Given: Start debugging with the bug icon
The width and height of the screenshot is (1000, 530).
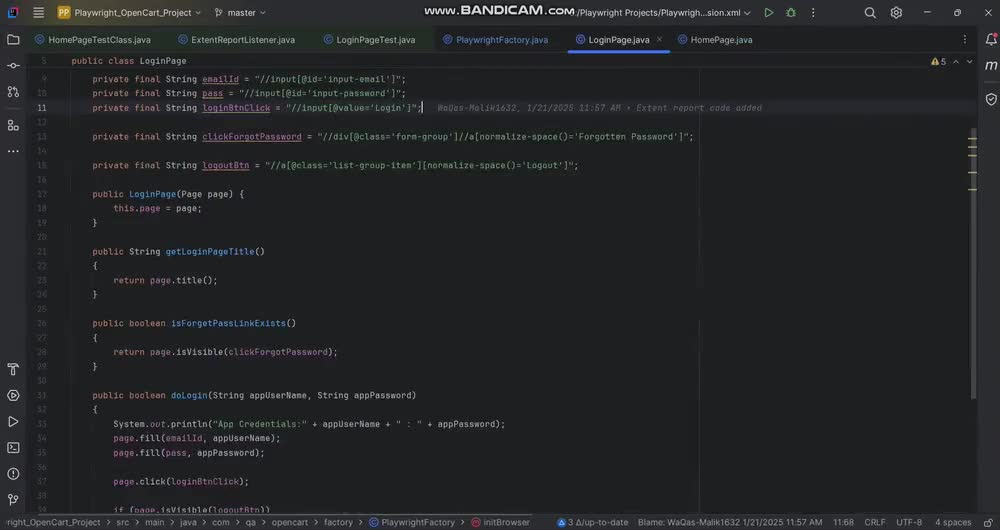Looking at the screenshot, I should pyautogui.click(x=791, y=13).
